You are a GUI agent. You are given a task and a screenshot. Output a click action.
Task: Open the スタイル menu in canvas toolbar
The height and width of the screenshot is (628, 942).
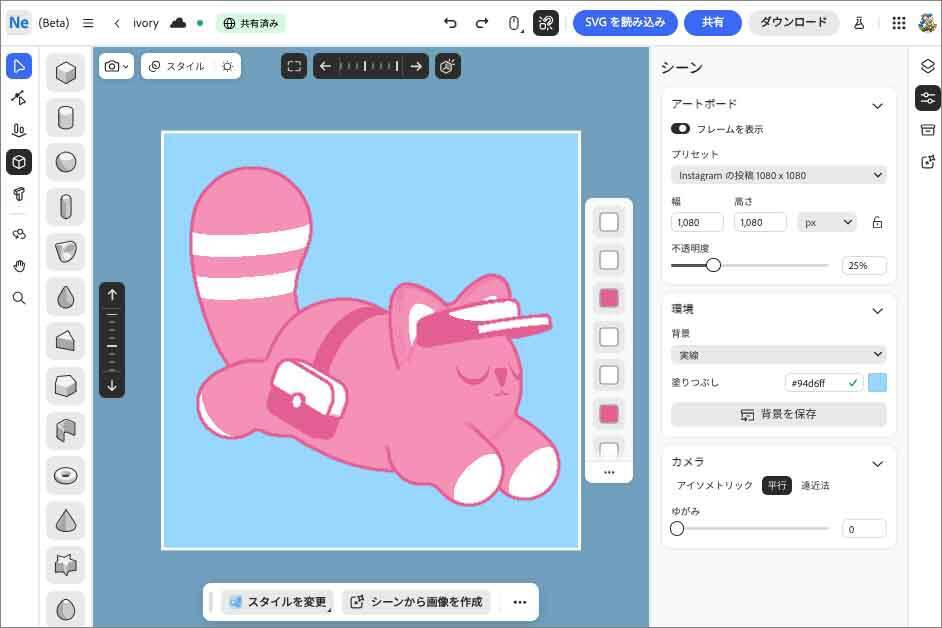(177, 66)
